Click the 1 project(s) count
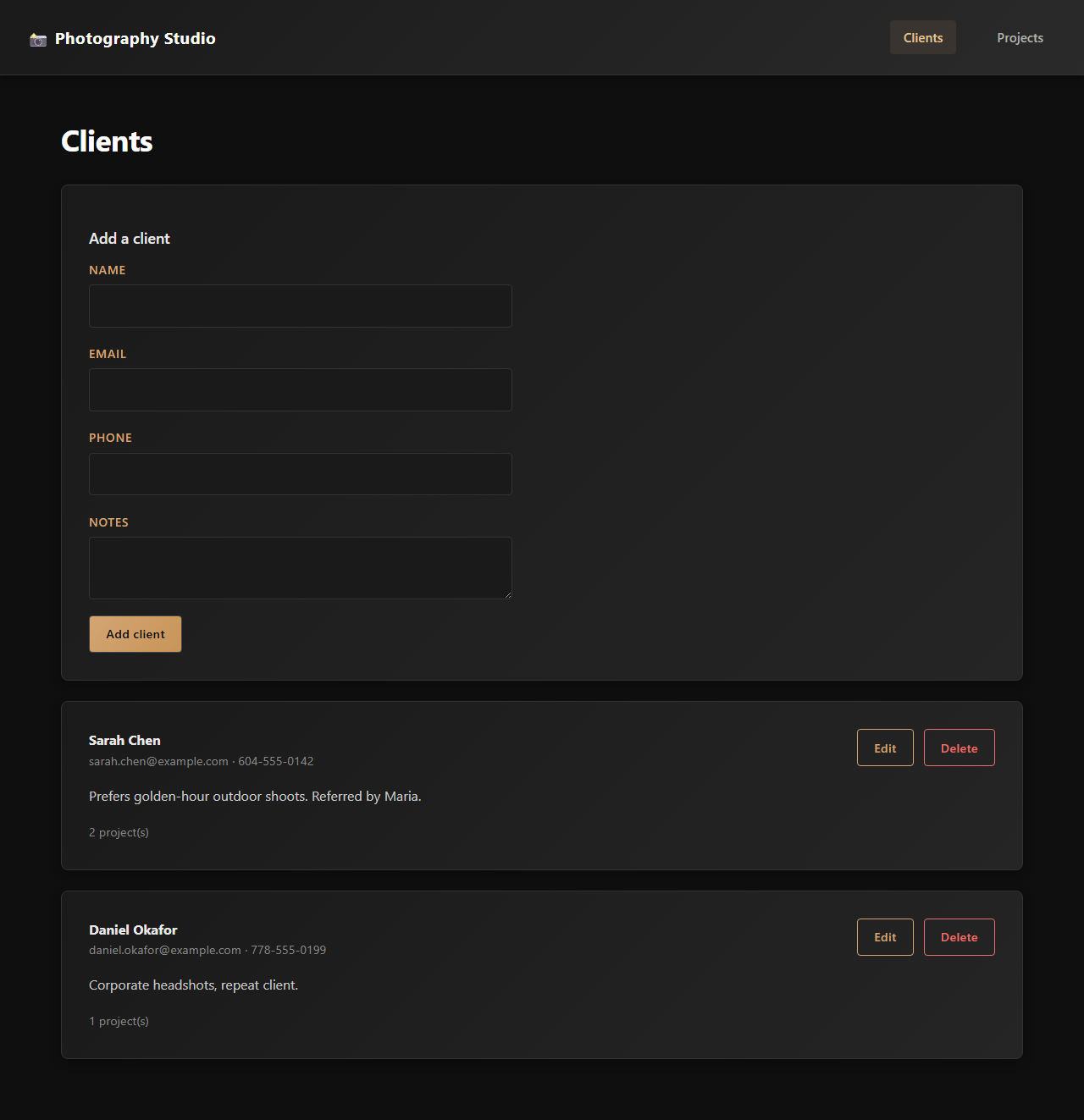 click(x=119, y=1021)
